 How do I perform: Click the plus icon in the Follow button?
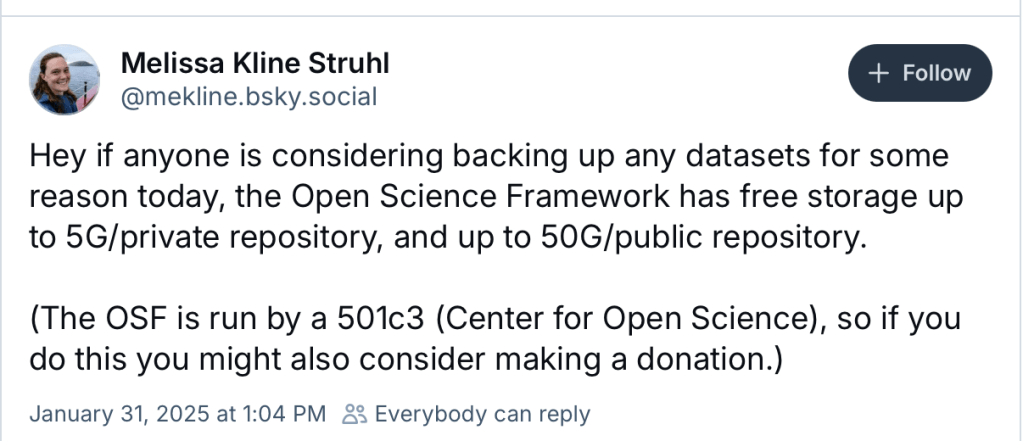point(880,73)
